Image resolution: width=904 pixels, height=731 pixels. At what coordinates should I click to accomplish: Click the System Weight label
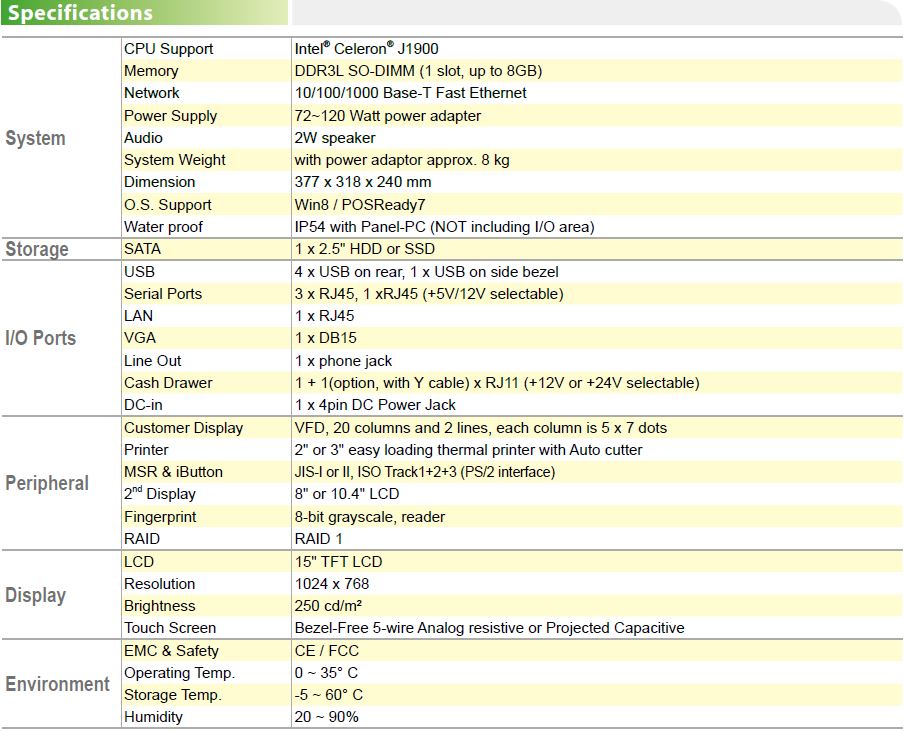[175, 160]
